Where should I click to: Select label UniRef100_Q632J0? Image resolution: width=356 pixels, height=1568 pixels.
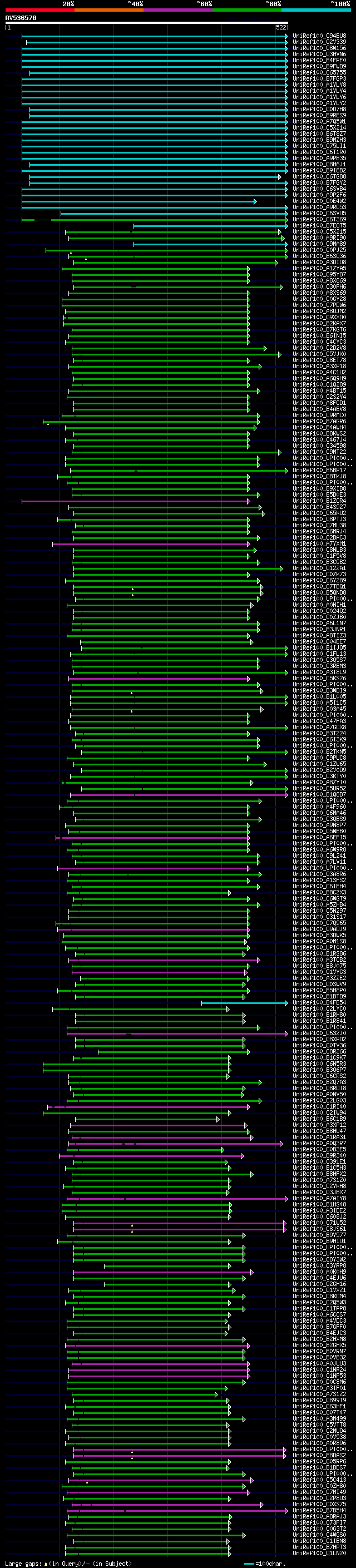tap(319, 1033)
